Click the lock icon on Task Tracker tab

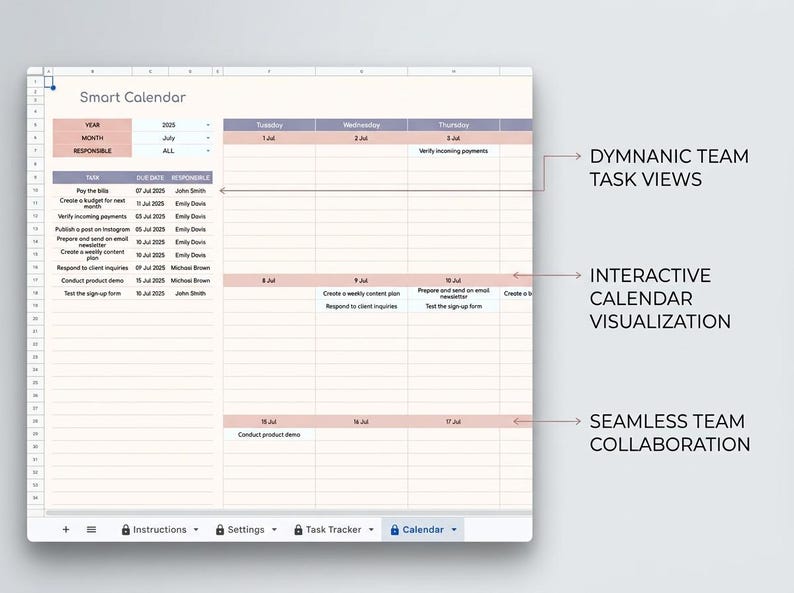(x=298, y=529)
